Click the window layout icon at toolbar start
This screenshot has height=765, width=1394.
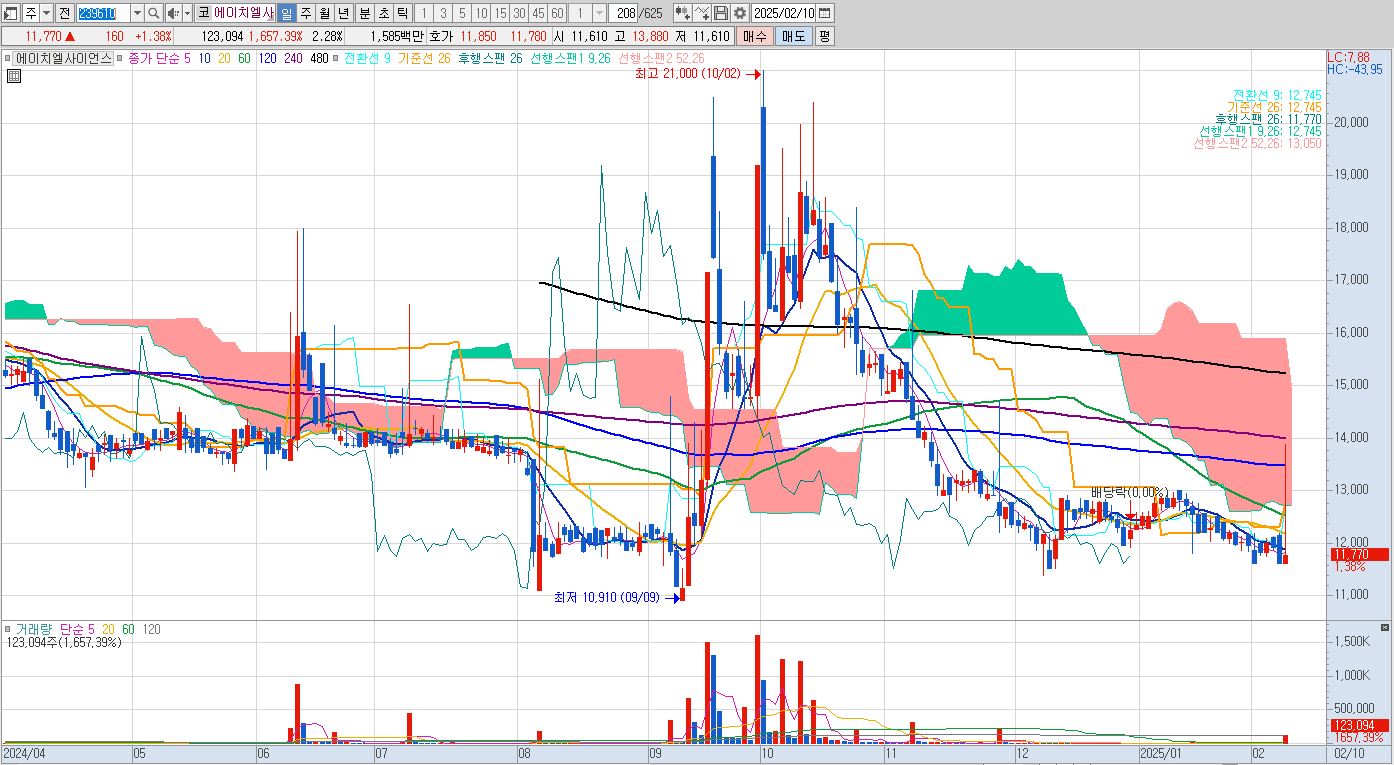(x=11, y=13)
